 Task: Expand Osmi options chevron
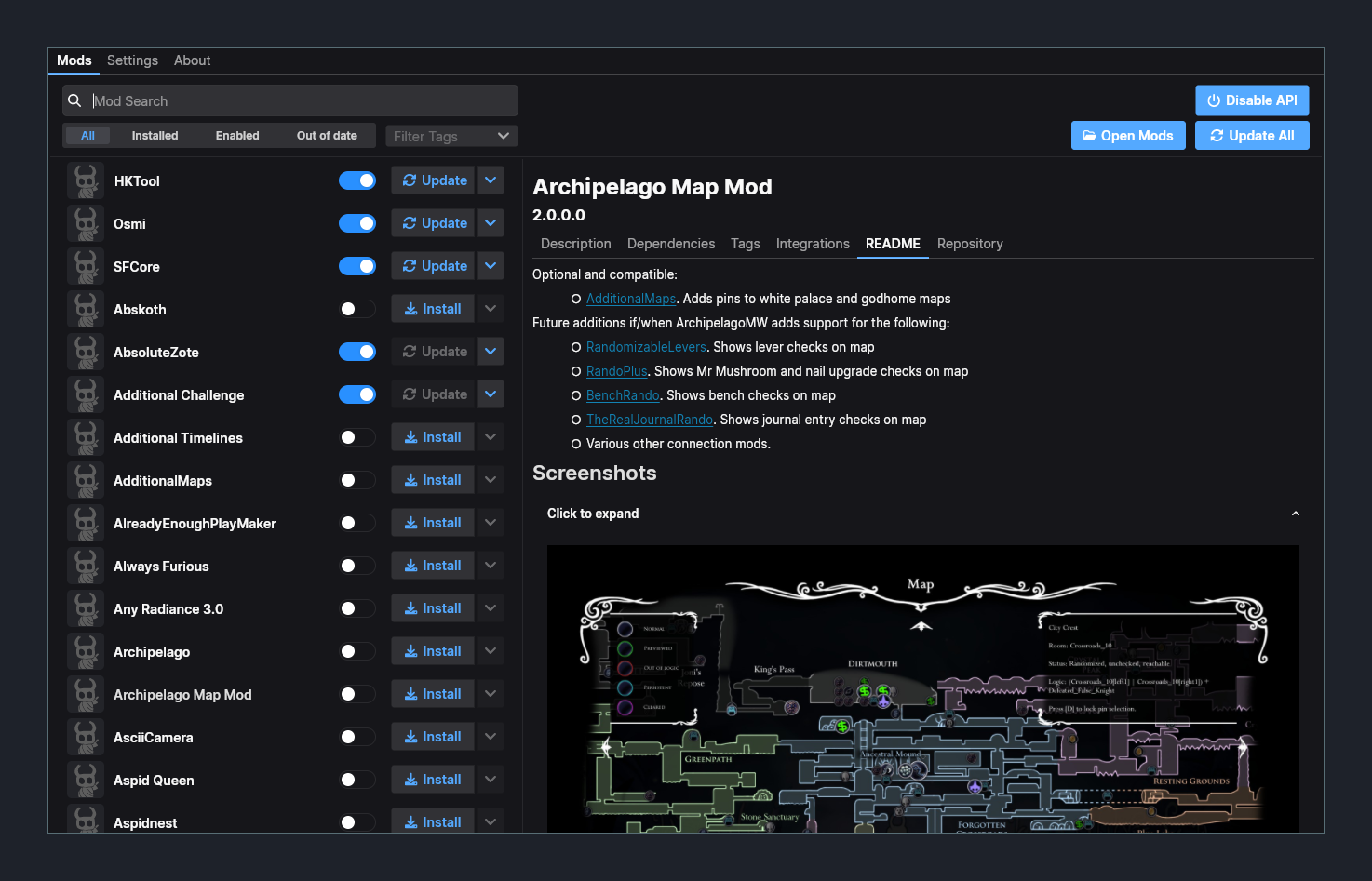coord(491,223)
